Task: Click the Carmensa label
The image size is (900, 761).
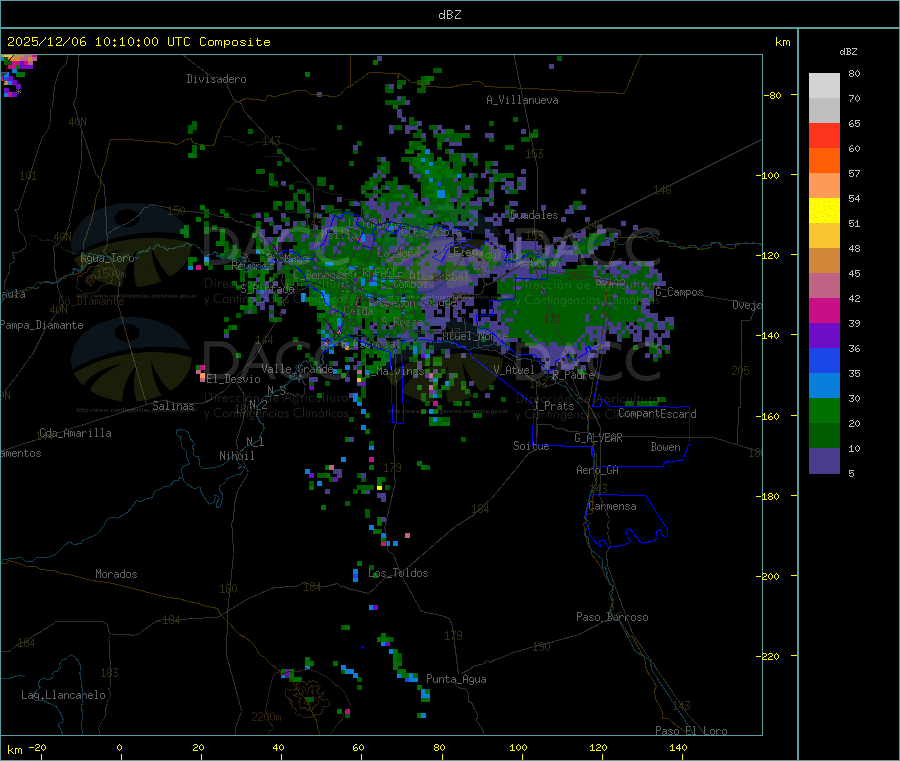Action: pos(612,506)
